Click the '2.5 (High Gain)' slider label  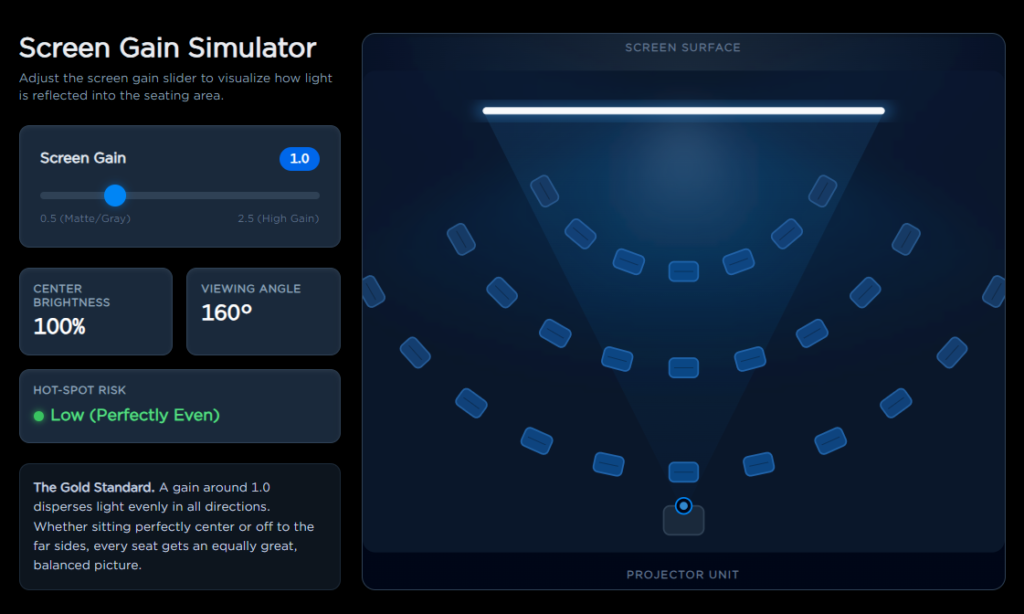pyautogui.click(x=278, y=218)
